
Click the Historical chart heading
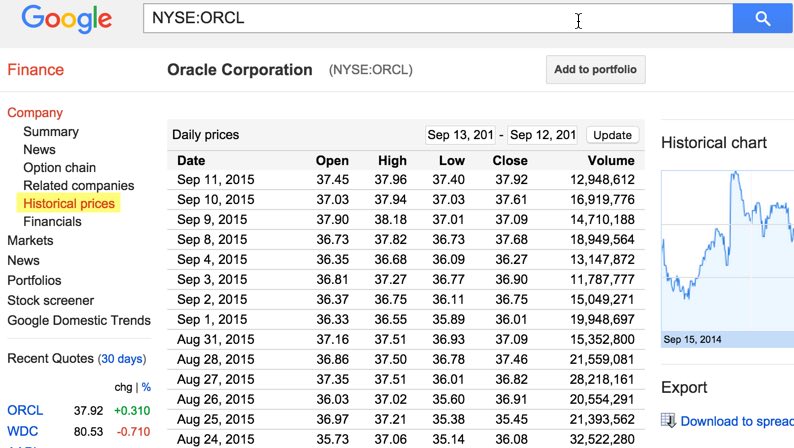point(714,143)
